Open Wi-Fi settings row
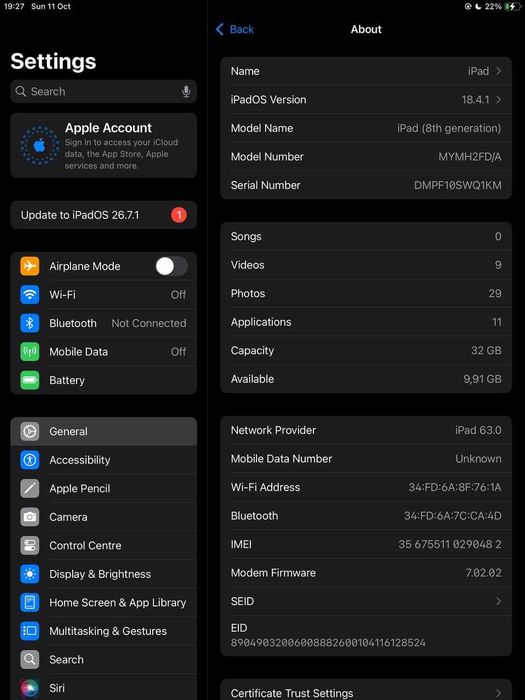 [x=104, y=295]
